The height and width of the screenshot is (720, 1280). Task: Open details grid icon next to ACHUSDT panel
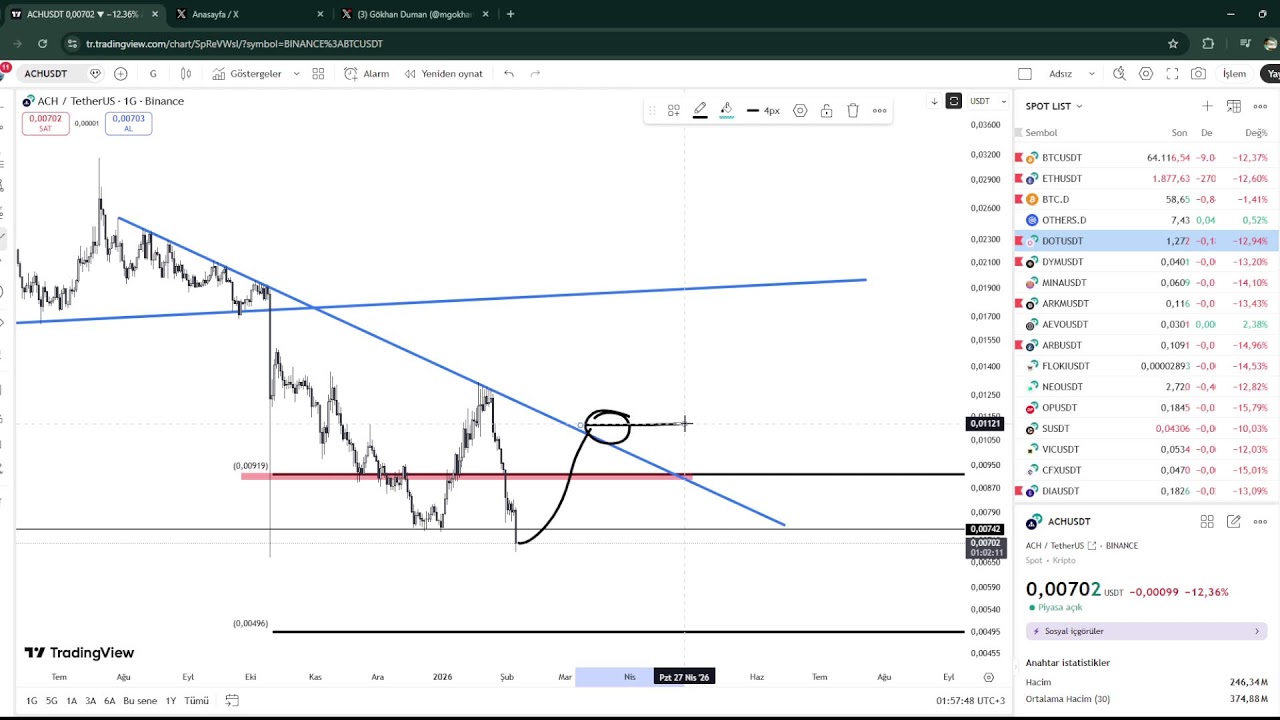coord(1207,521)
